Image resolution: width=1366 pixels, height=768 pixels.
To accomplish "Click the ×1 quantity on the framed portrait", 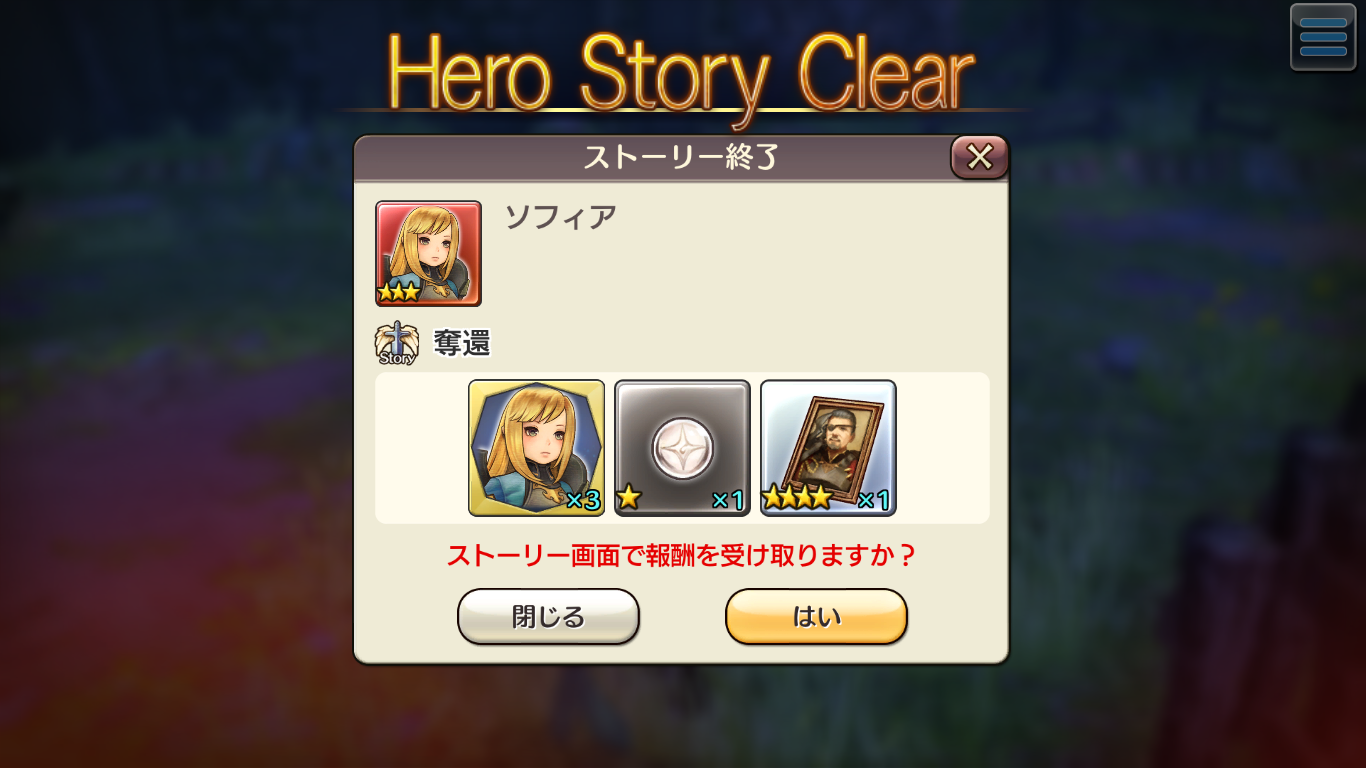I will (874, 500).
